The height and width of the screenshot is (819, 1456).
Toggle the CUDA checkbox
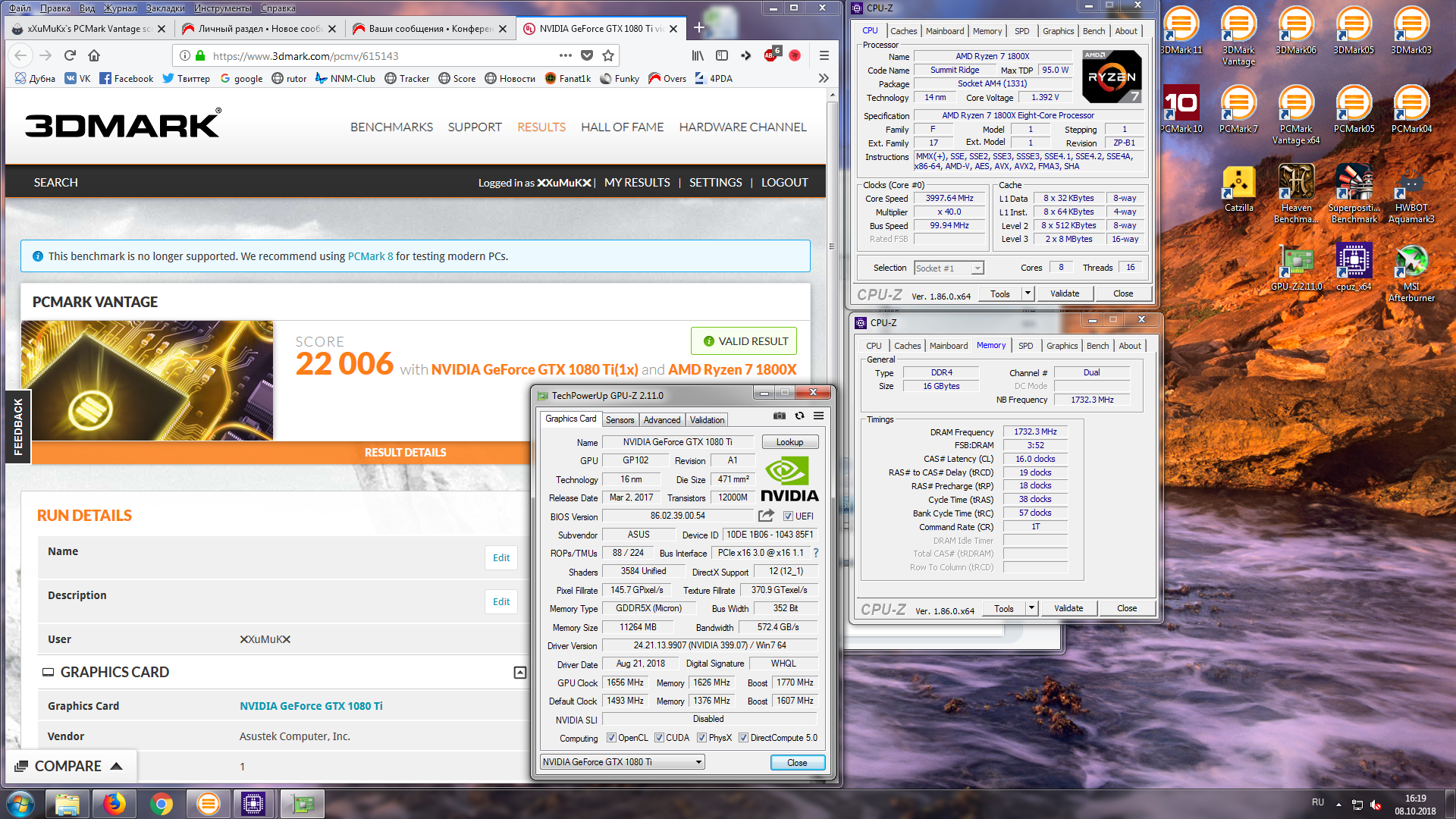tap(659, 738)
